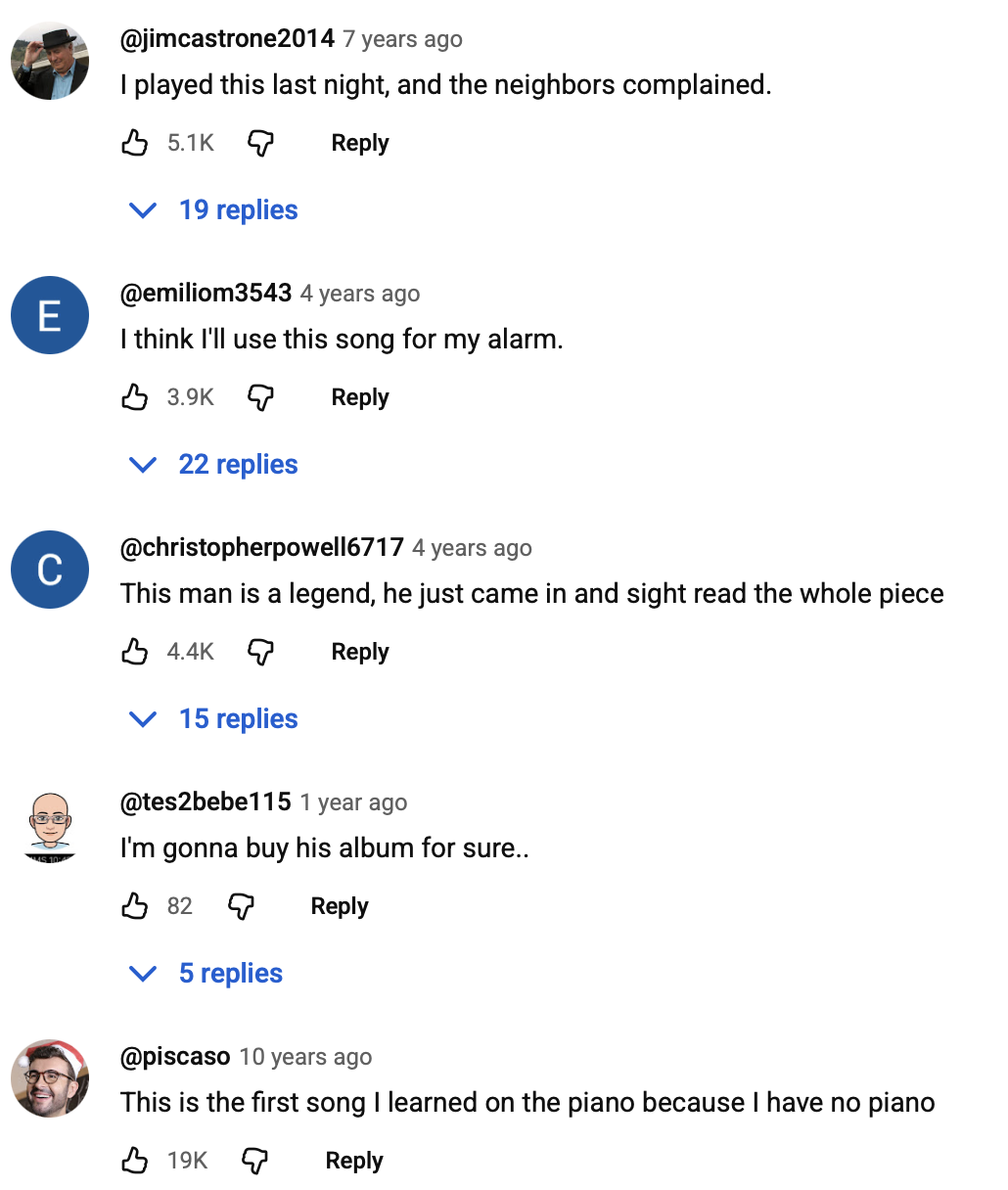Thumbs up the sight read comment
1008x1190 pixels.
(x=135, y=652)
